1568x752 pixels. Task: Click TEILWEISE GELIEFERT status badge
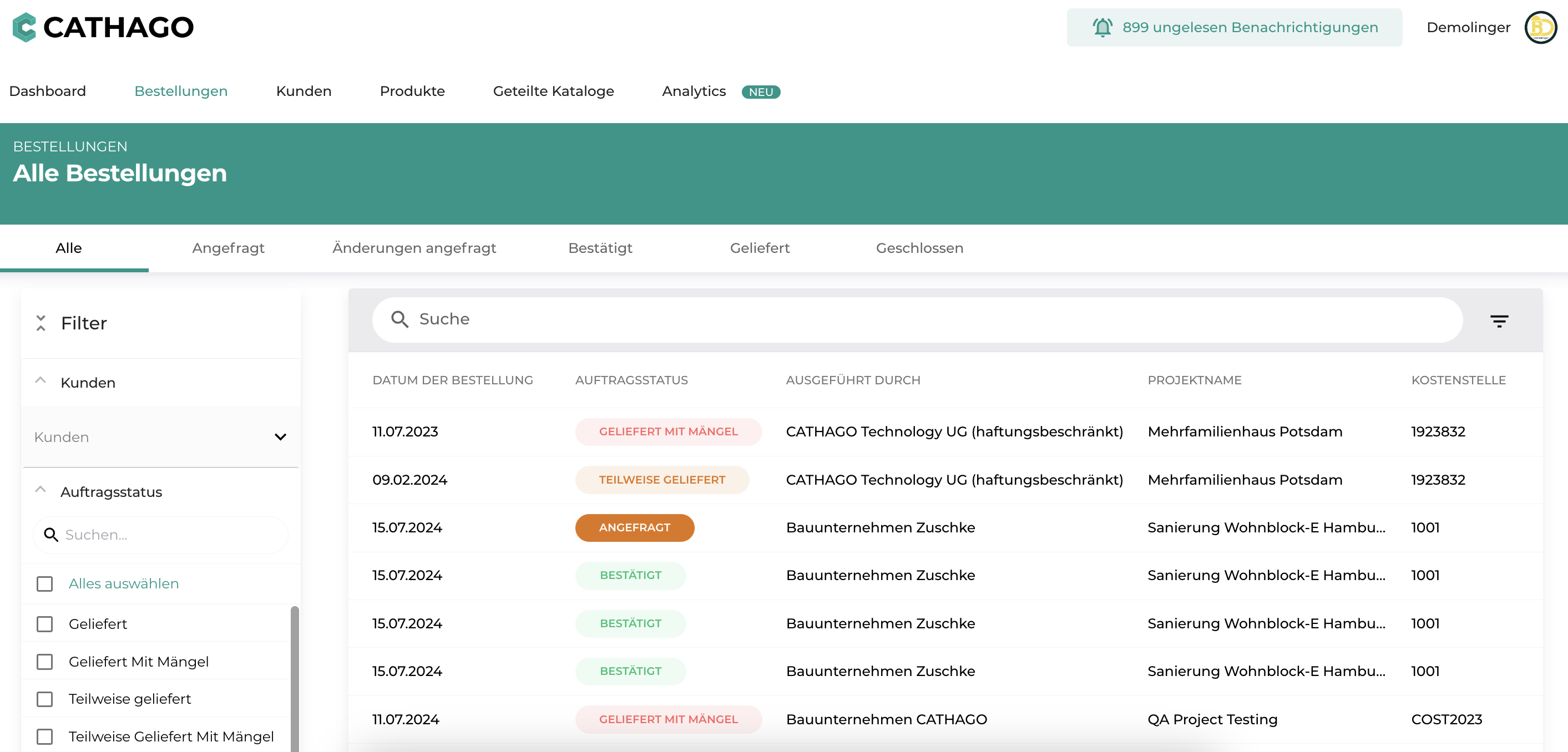661,480
